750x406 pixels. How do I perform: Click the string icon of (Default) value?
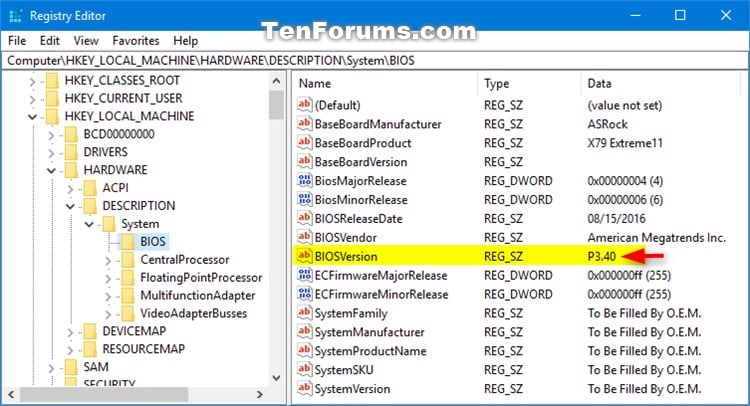pos(304,105)
